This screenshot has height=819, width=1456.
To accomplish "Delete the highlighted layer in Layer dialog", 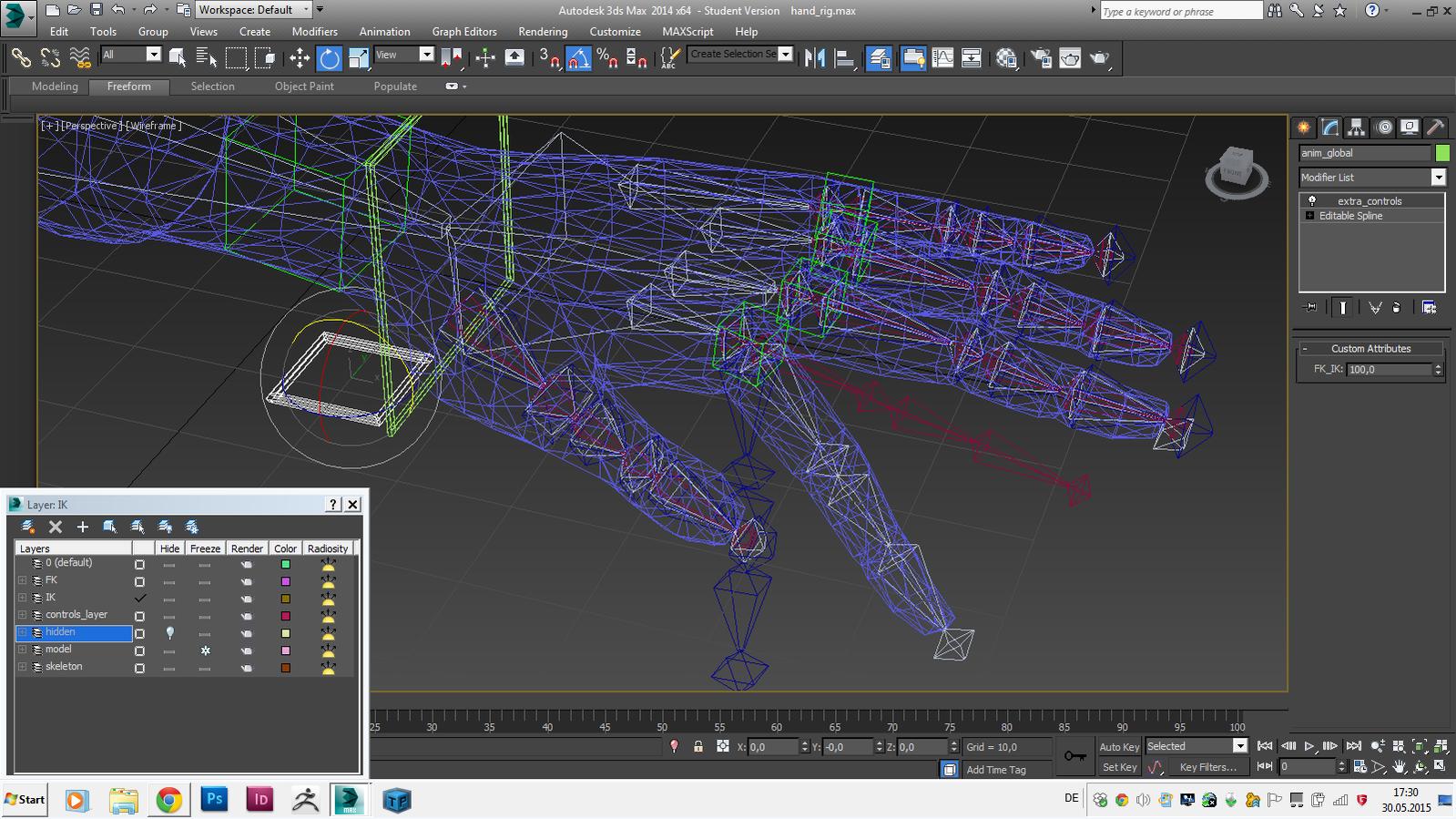I will coord(56,527).
